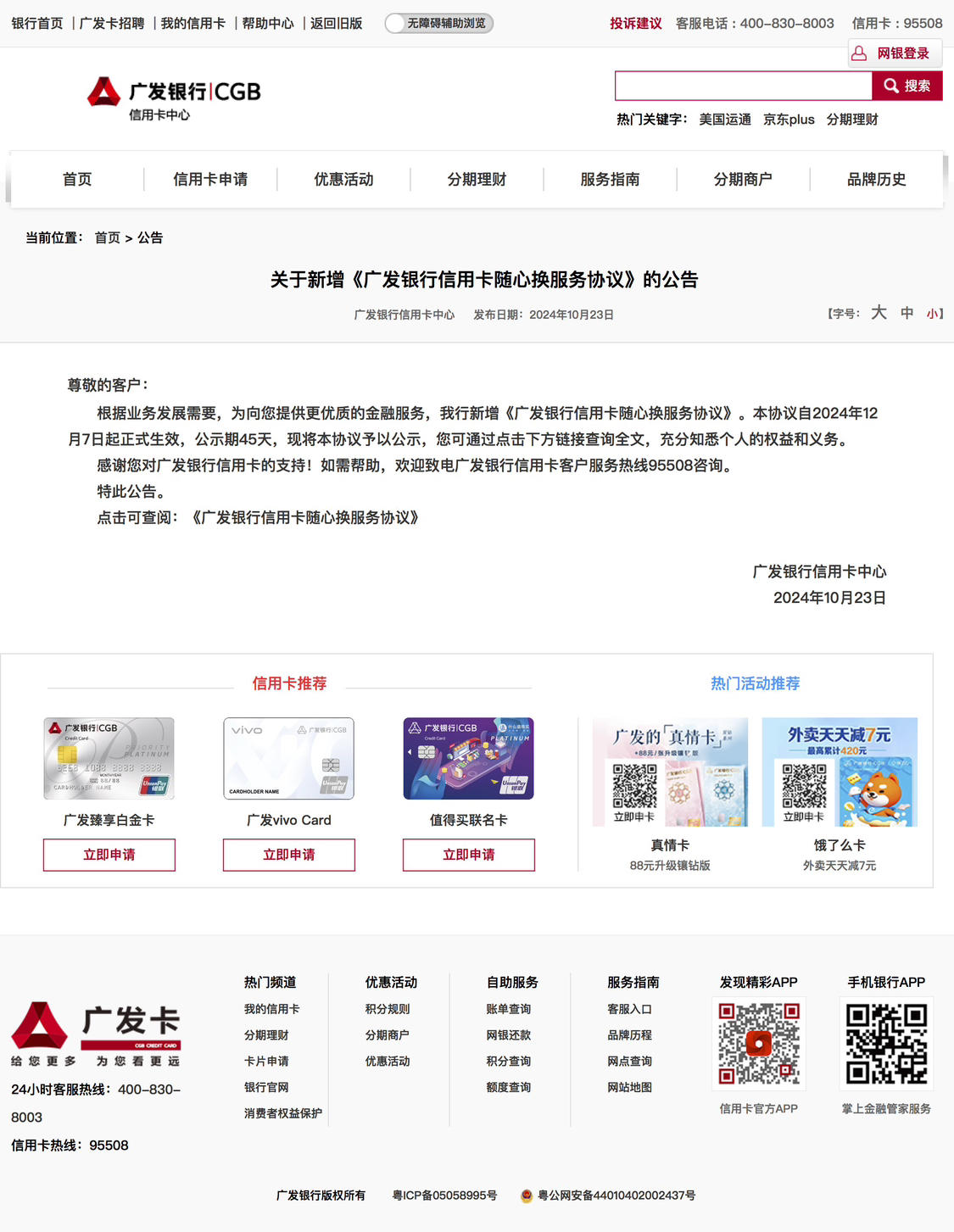Open footer link 消费者权益保护
The height and width of the screenshot is (1232, 954).
pos(283,1113)
